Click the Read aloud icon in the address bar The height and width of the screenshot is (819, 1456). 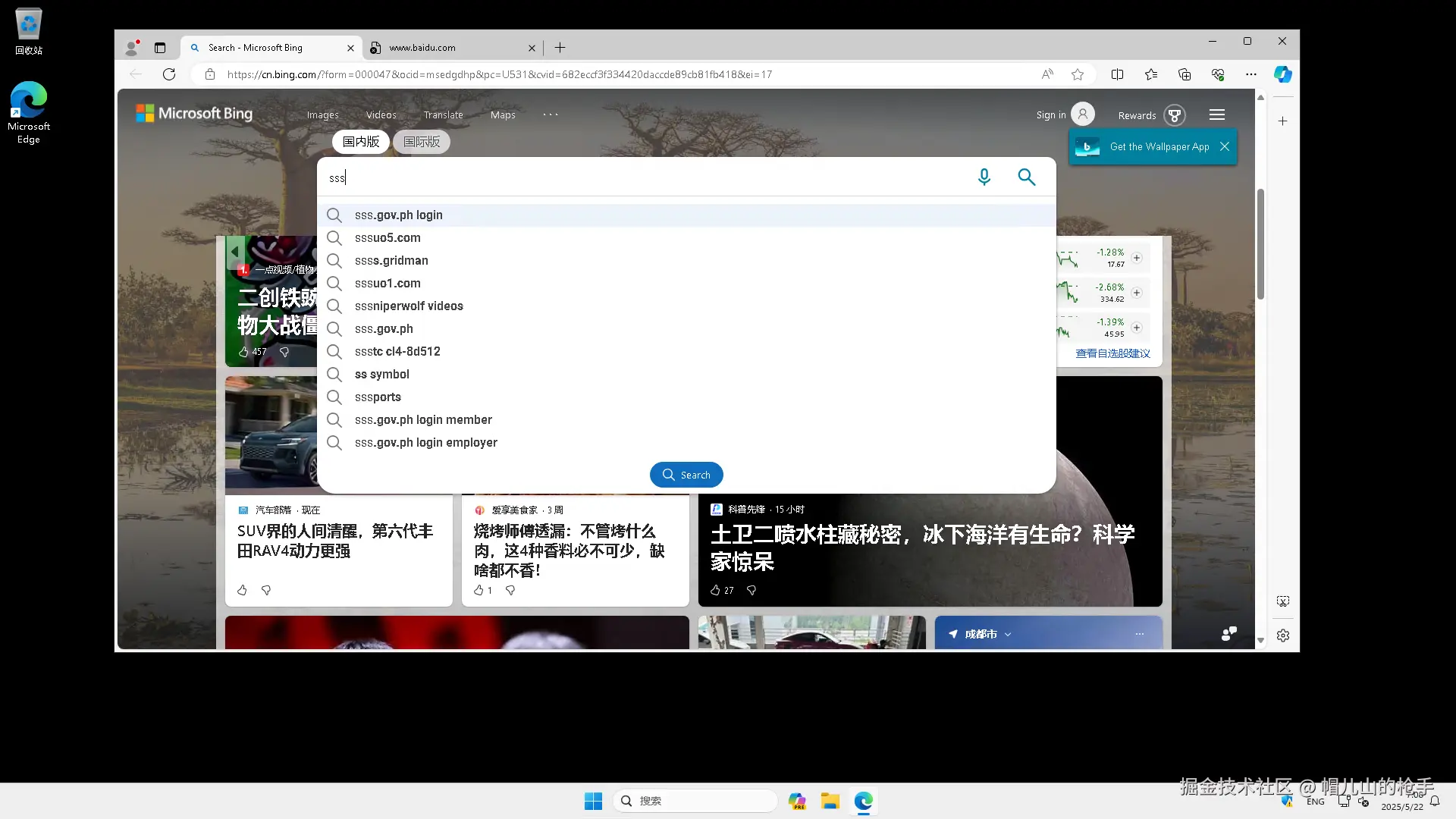pyautogui.click(x=1047, y=74)
